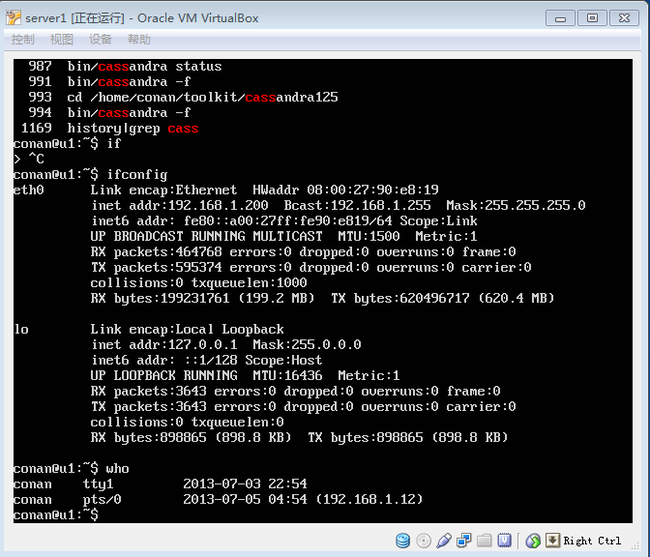Open the USB devices status icon
The height and width of the screenshot is (557, 650).
click(444, 540)
